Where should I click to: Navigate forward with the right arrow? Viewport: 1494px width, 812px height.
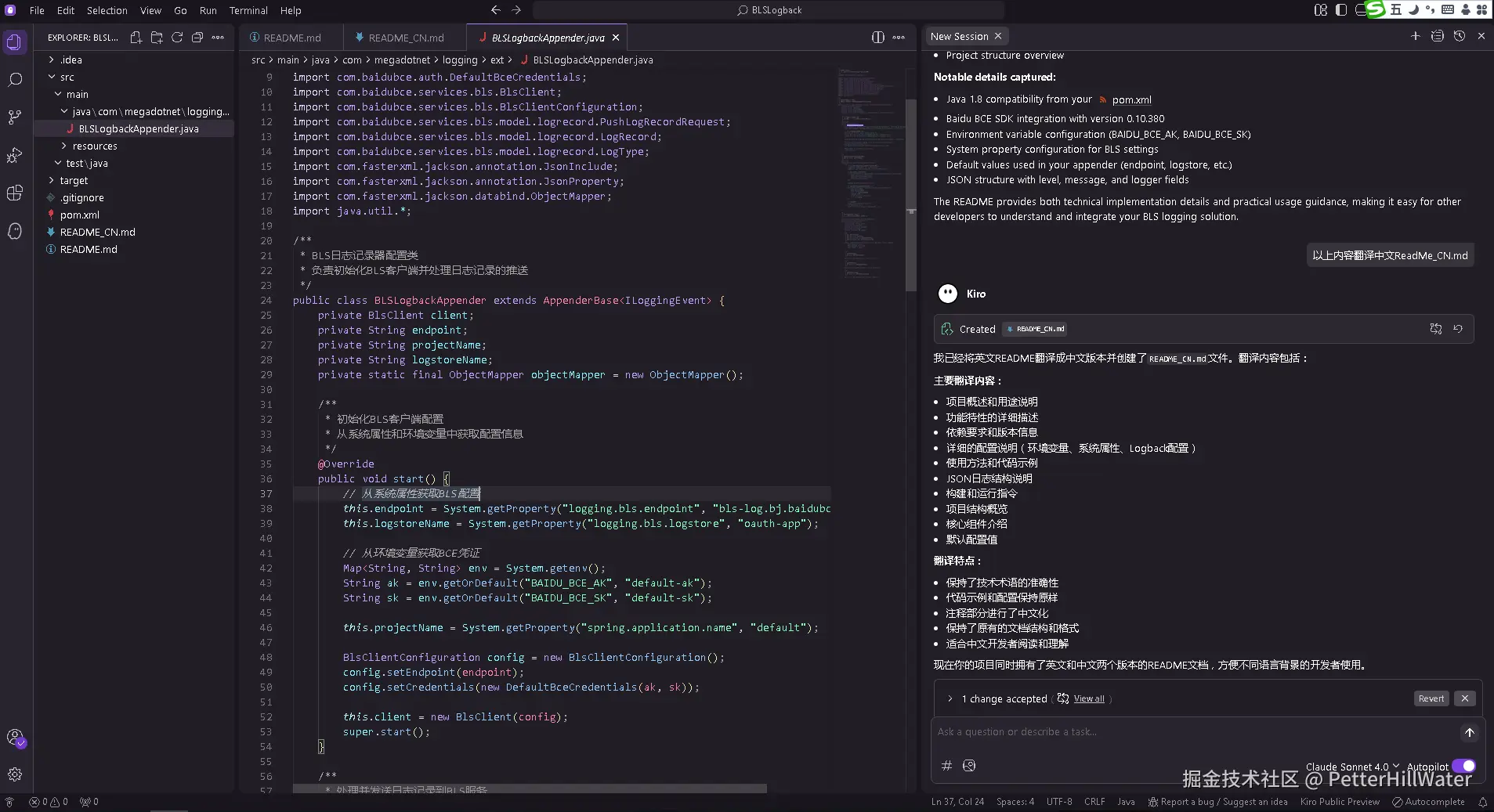[x=515, y=10]
